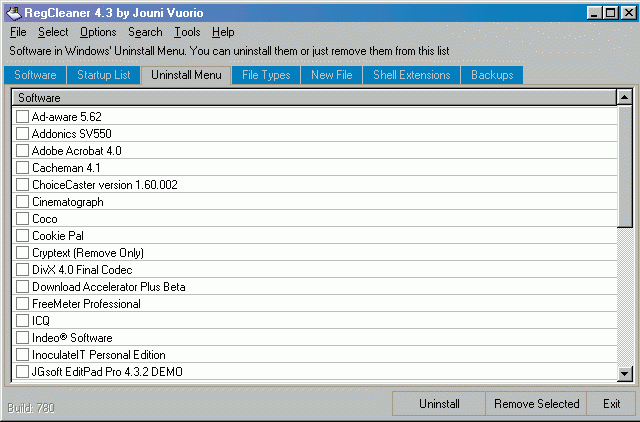This screenshot has width=640, height=422.
Task: Switch to the Startup List tab
Action: tap(104, 75)
